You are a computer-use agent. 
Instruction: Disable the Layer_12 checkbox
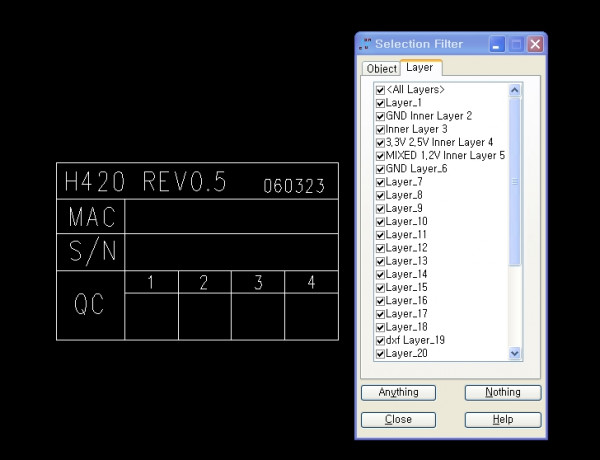coord(380,248)
